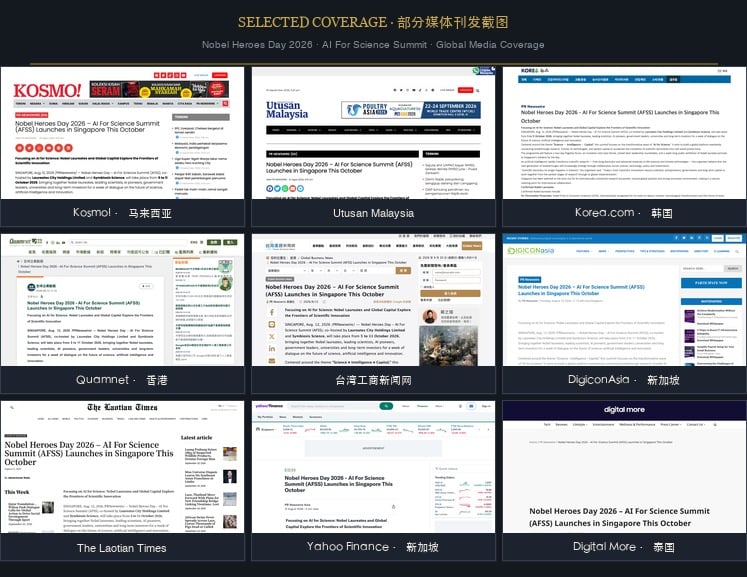Click the LinkedIn share icon in Taiwan news article
Viewport: 747px width, 577px height.
pyautogui.click(x=272, y=349)
